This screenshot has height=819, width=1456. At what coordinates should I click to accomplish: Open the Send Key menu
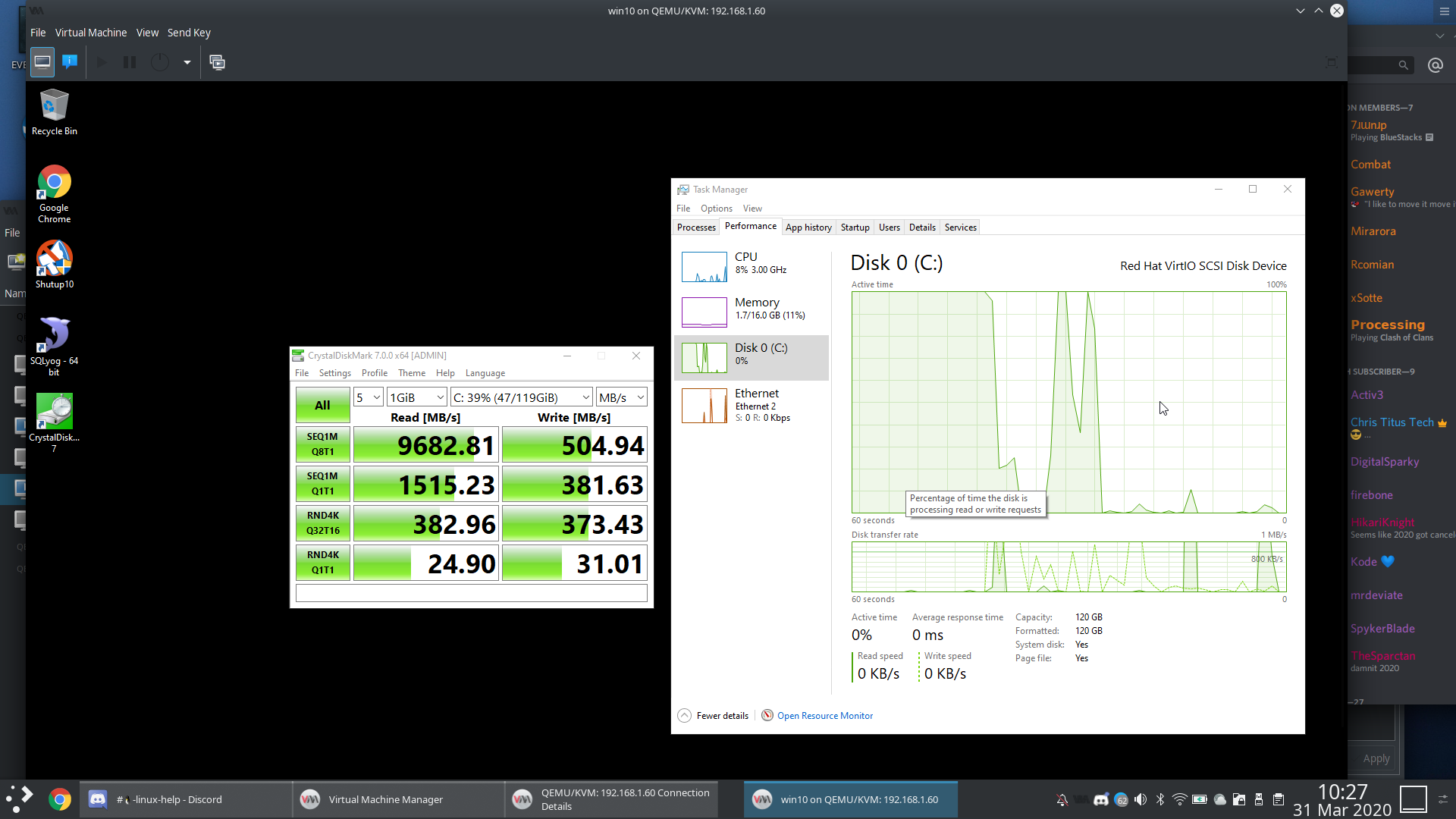[189, 33]
